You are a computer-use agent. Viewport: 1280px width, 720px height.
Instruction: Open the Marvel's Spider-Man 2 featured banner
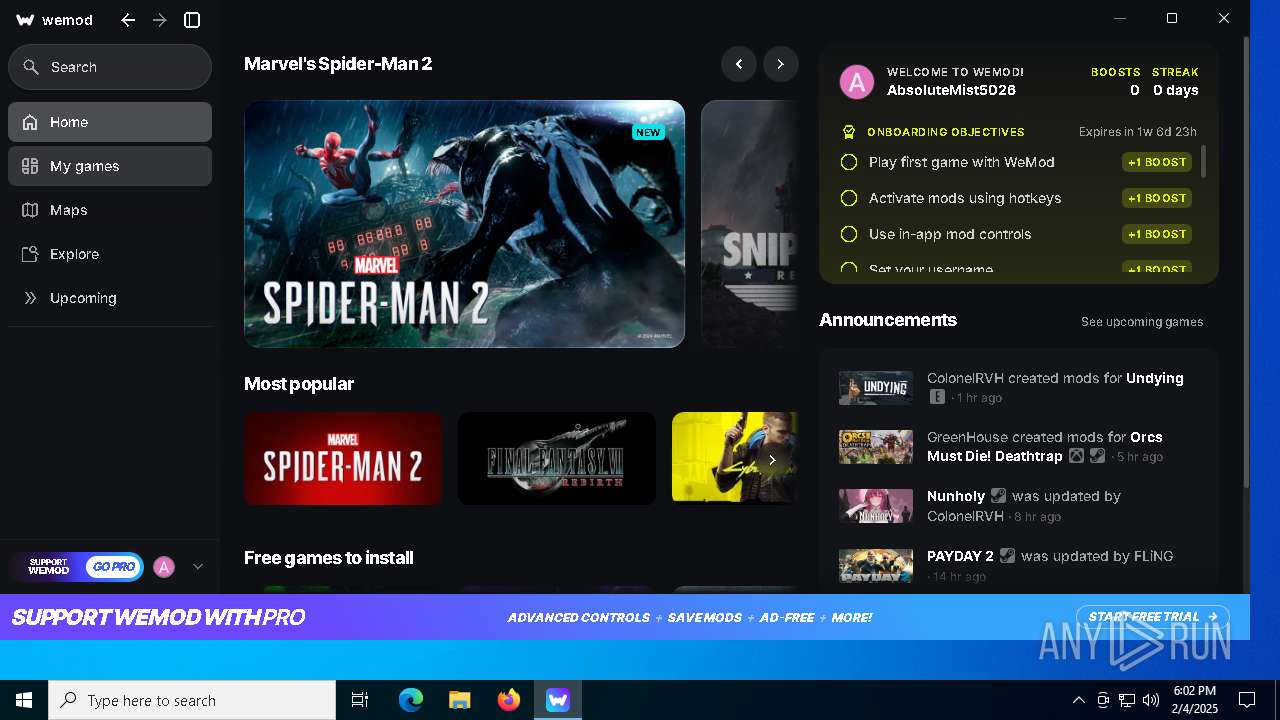[x=465, y=224]
